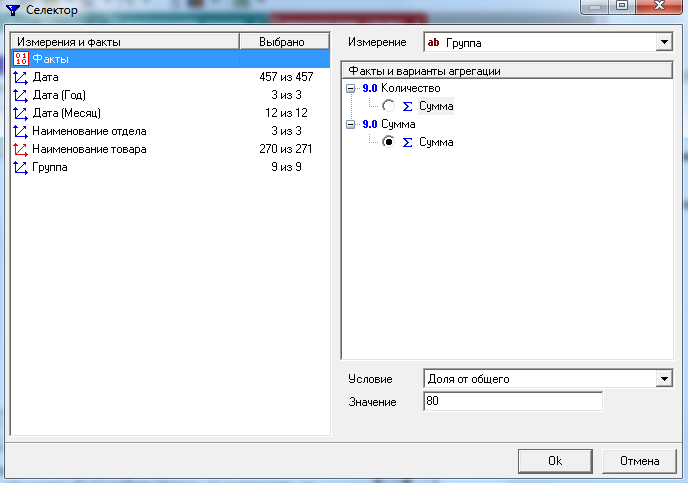688x483 pixels.
Task: Click the 270 из 271 value
Action: click(286, 149)
